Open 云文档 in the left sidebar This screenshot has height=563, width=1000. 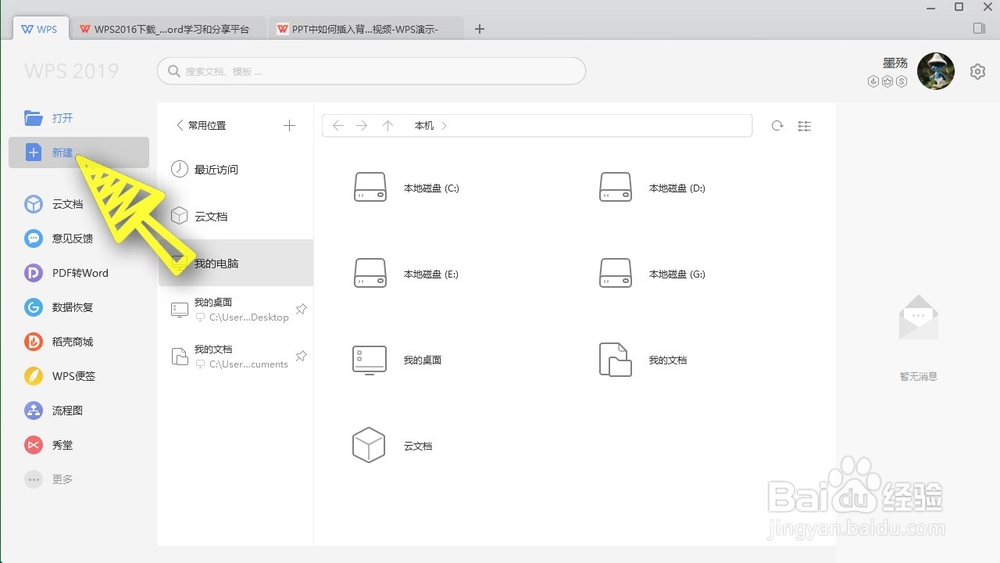click(x=54, y=204)
